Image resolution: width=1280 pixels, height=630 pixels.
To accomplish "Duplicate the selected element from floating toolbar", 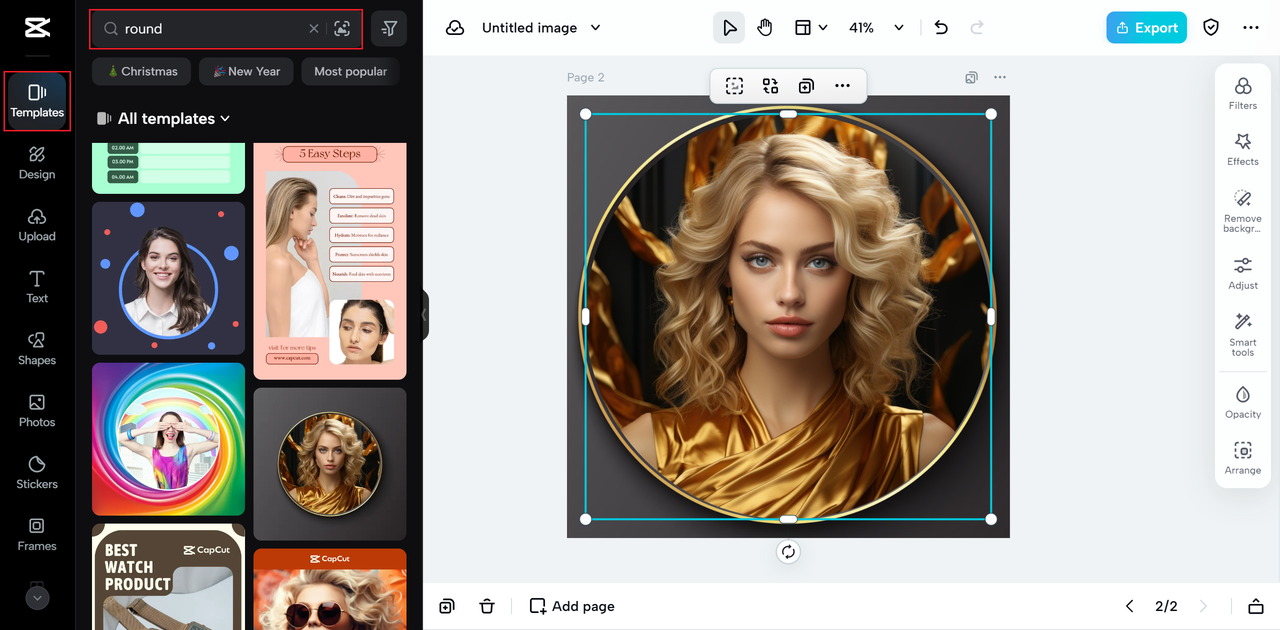I will [806, 86].
